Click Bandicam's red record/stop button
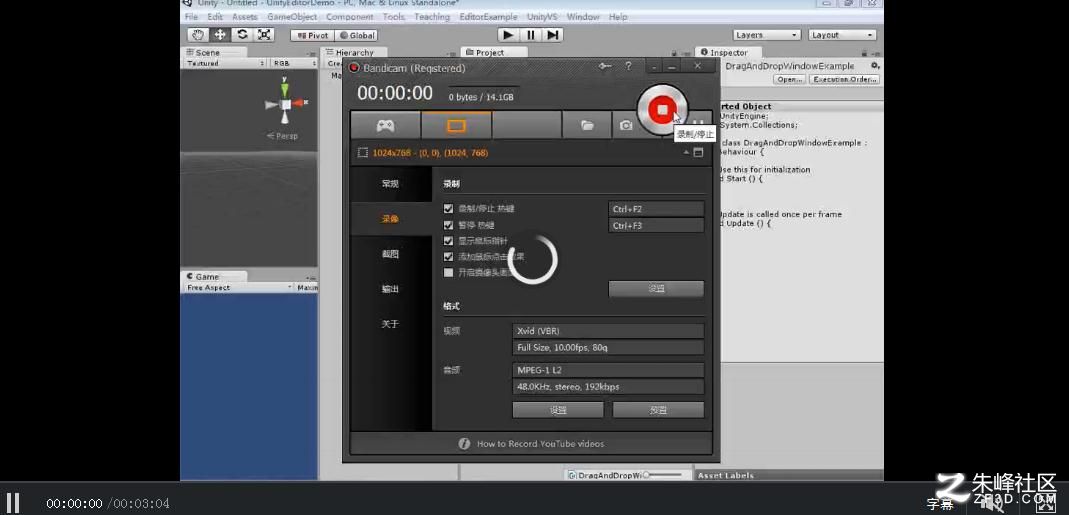 pos(661,109)
